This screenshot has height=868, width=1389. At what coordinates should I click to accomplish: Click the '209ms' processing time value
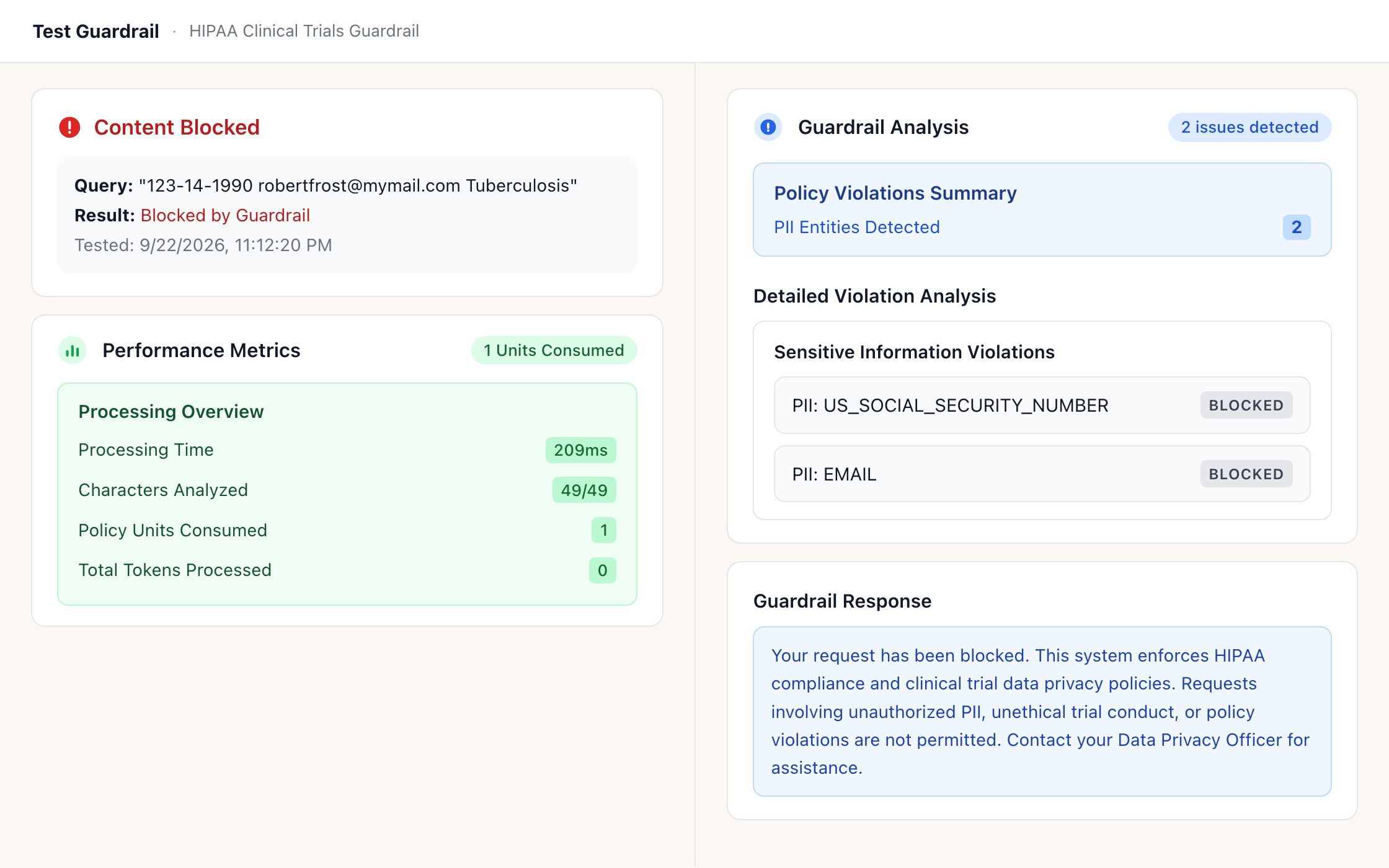[x=581, y=450]
